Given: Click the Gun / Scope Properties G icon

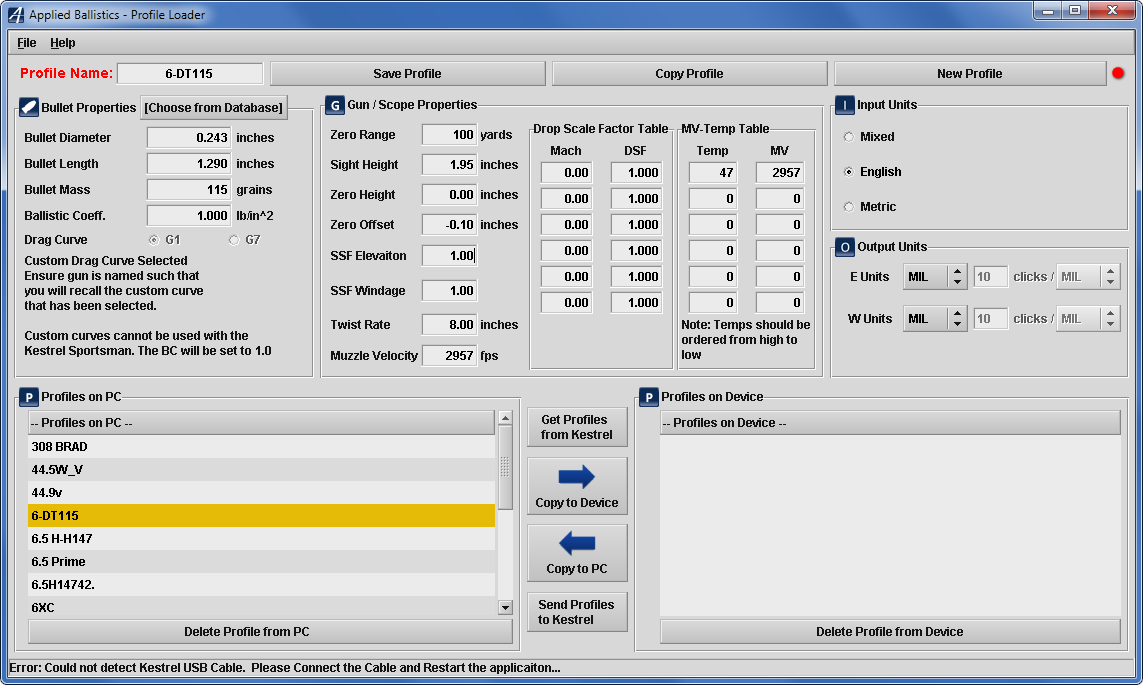Looking at the screenshot, I should (x=335, y=105).
